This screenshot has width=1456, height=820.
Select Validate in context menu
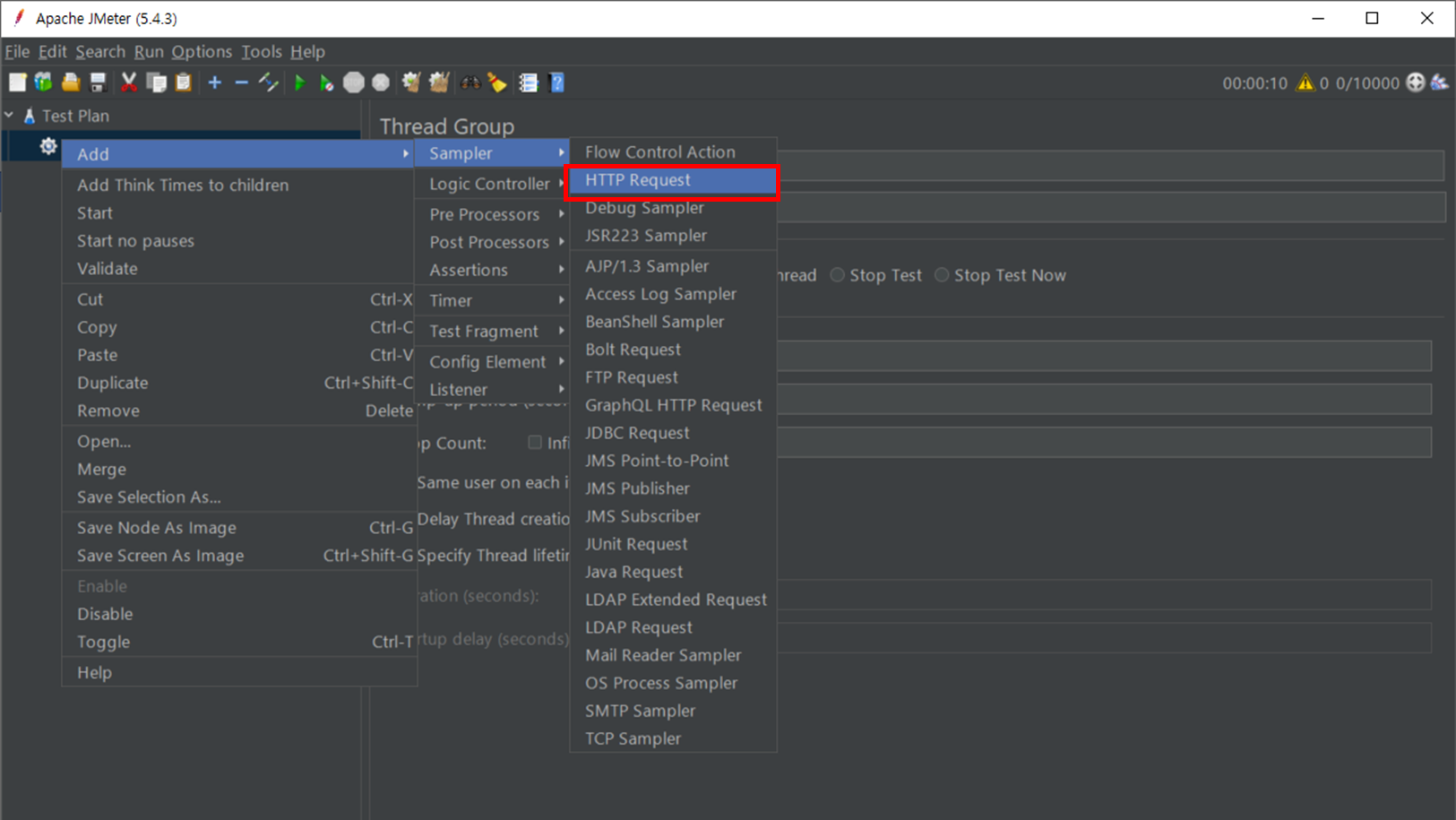click(239, 269)
